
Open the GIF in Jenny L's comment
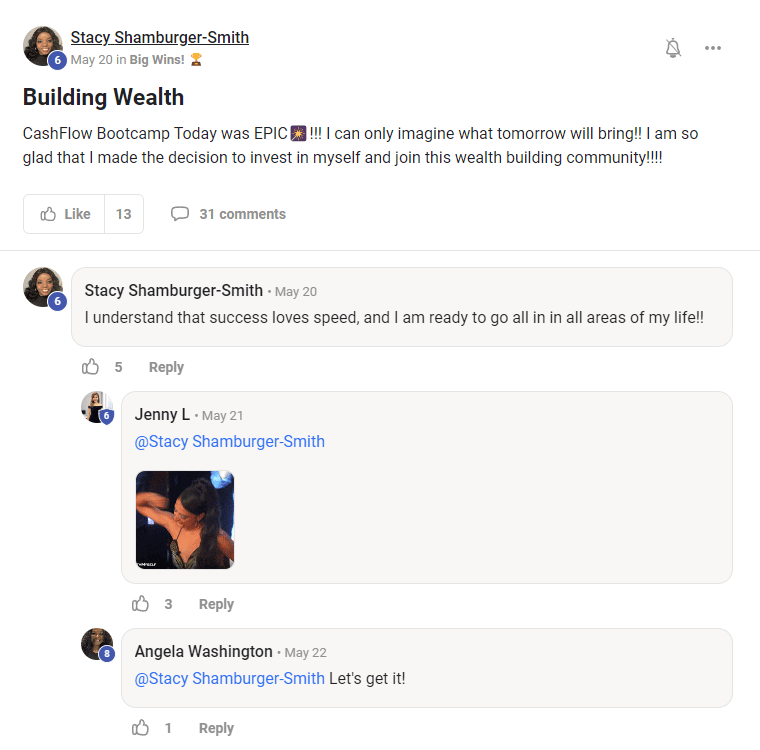point(185,520)
